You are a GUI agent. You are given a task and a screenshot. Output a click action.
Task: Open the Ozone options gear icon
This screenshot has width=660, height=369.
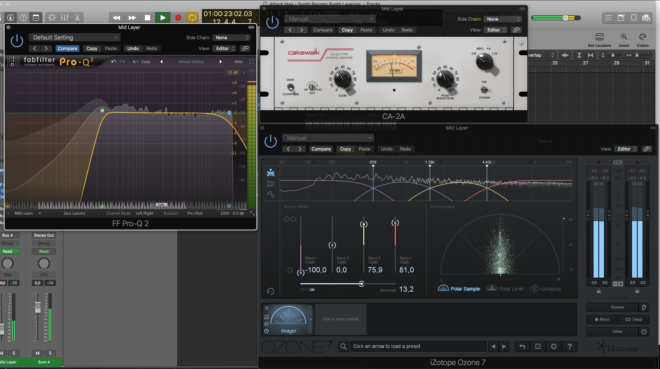point(554,347)
